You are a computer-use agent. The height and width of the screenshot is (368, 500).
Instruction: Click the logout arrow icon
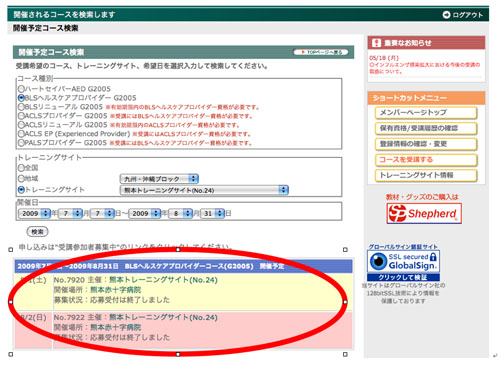[x=446, y=15]
